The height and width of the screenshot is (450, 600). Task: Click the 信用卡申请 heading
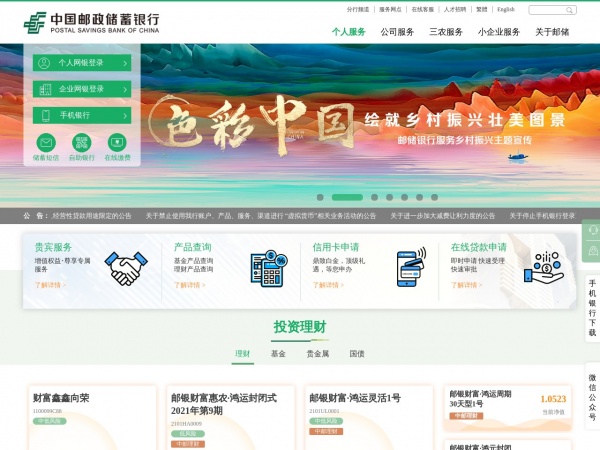click(336, 247)
